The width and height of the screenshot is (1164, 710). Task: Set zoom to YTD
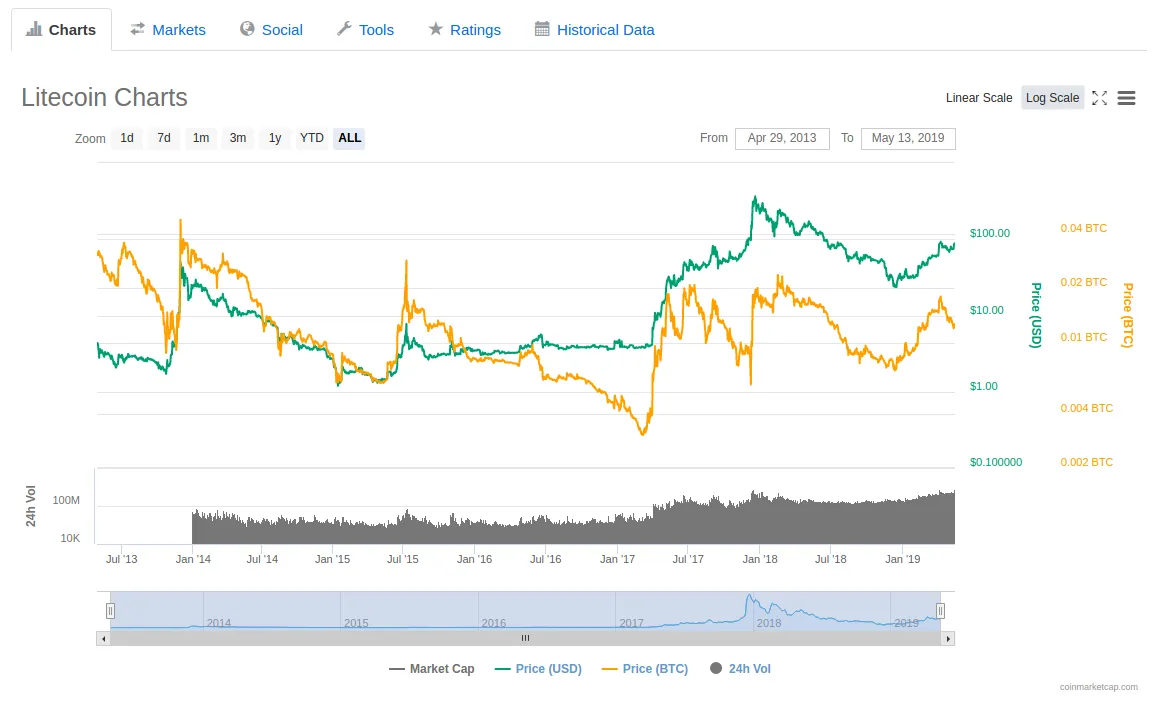[312, 138]
